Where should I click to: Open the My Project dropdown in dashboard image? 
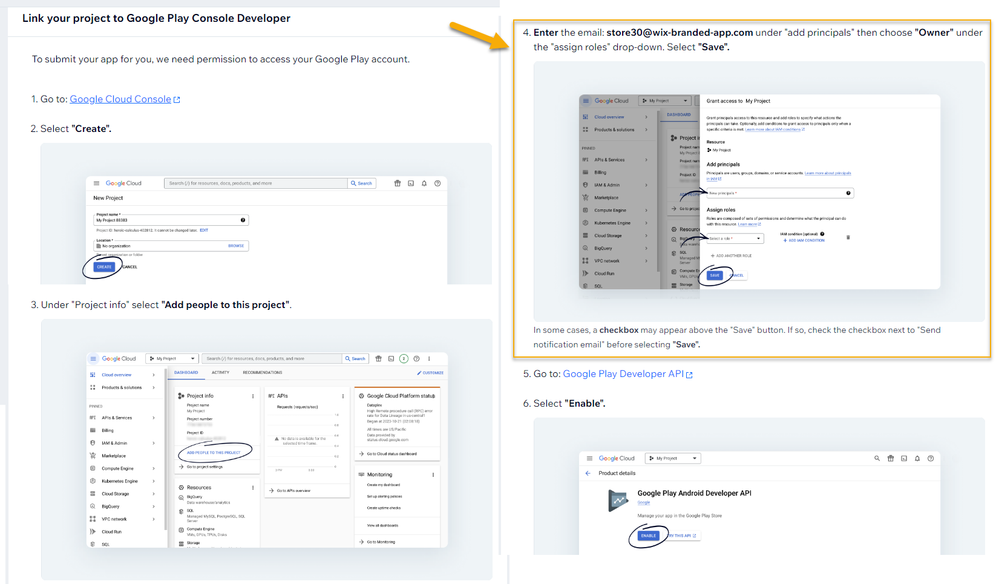click(x=172, y=359)
